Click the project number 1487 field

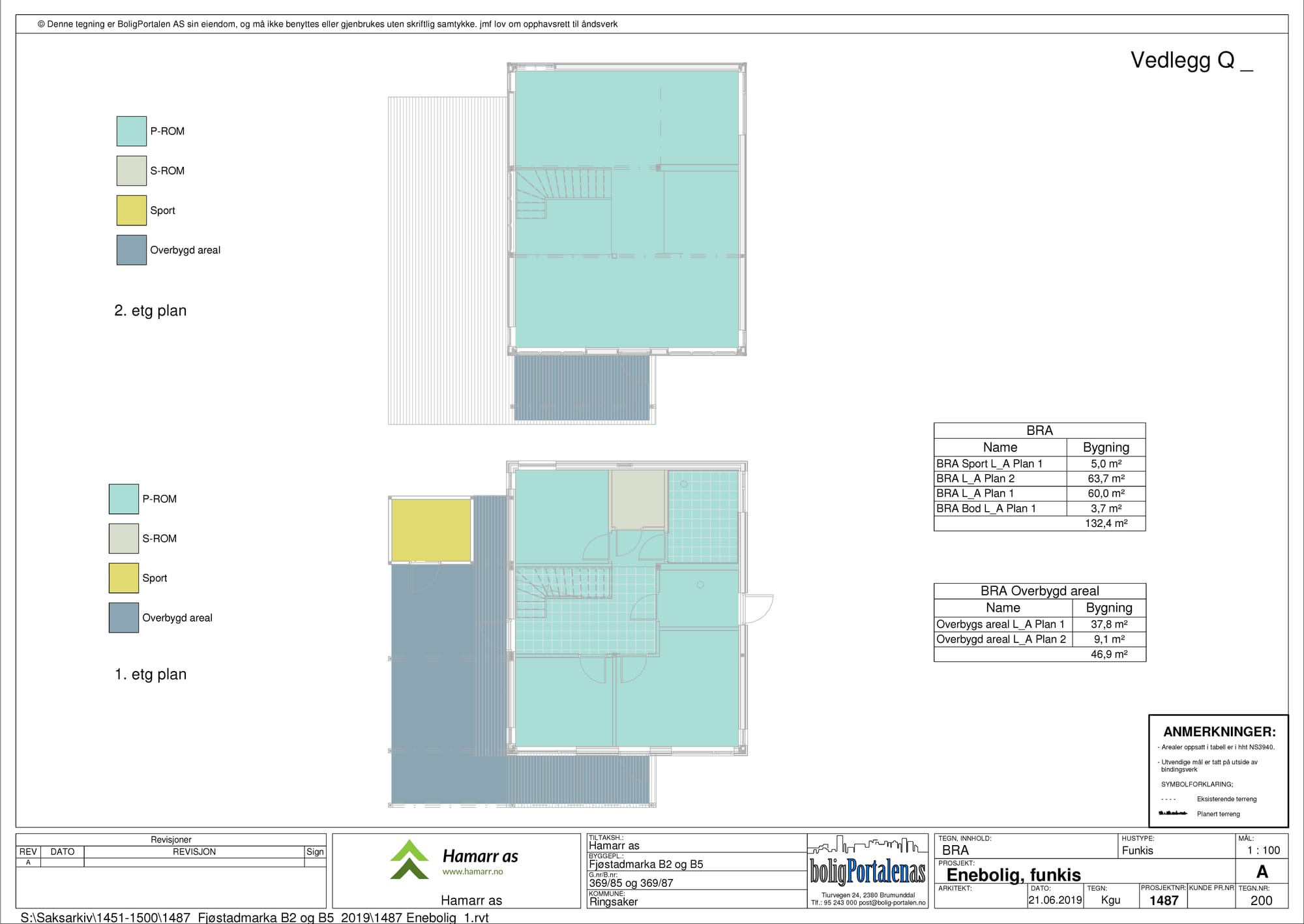pos(1163,901)
